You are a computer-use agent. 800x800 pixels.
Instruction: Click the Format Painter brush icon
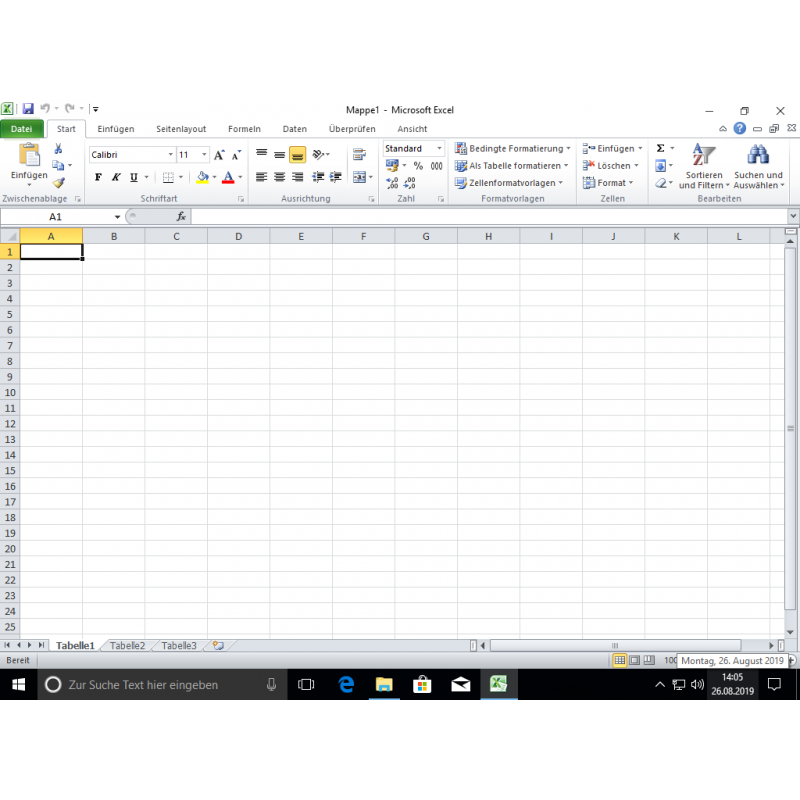59,183
